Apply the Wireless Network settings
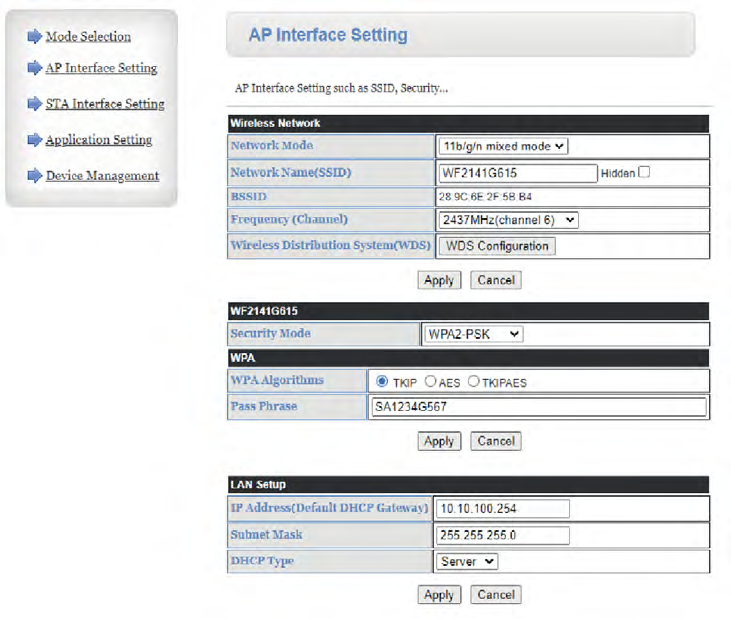Screen dimensions: 731x619 pyautogui.click(x=439, y=280)
